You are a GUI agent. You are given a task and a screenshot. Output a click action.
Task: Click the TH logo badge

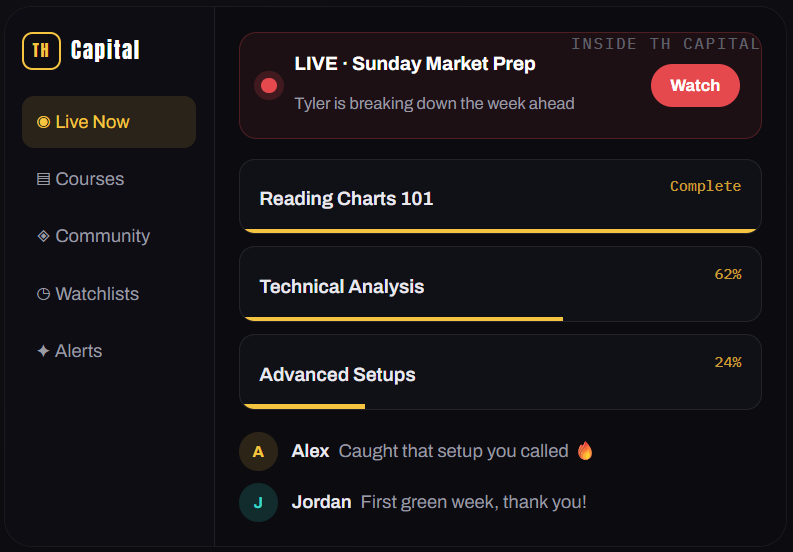pos(41,51)
